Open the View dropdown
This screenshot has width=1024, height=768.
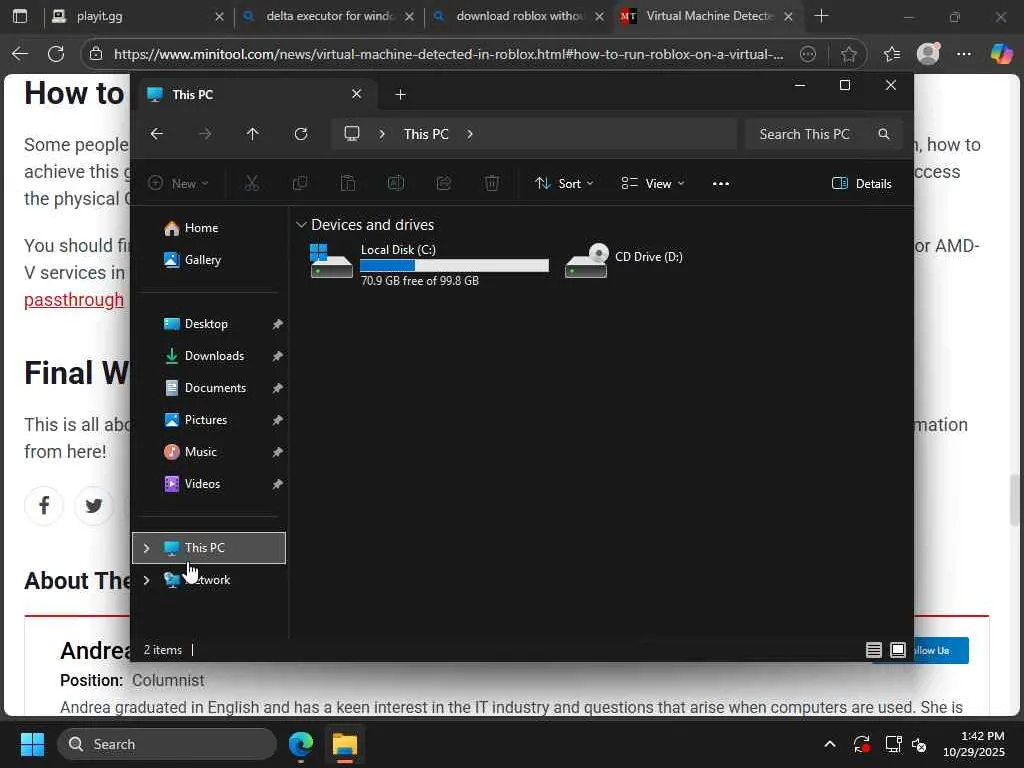coord(652,184)
